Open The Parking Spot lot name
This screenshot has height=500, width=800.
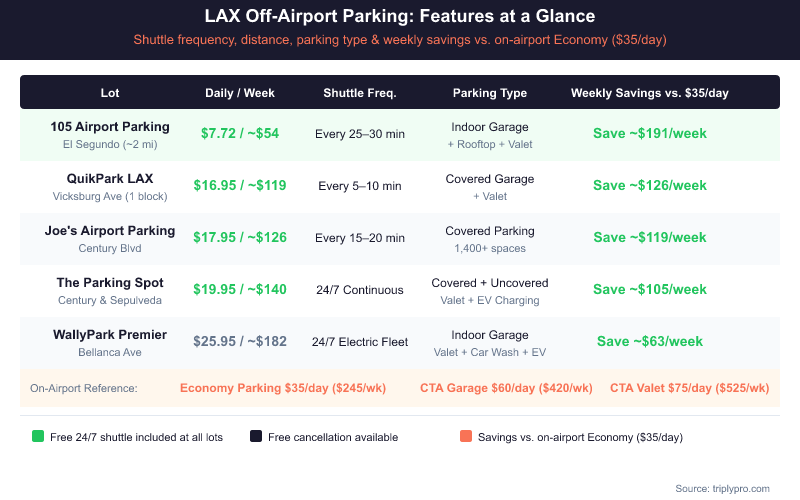[x=110, y=283]
